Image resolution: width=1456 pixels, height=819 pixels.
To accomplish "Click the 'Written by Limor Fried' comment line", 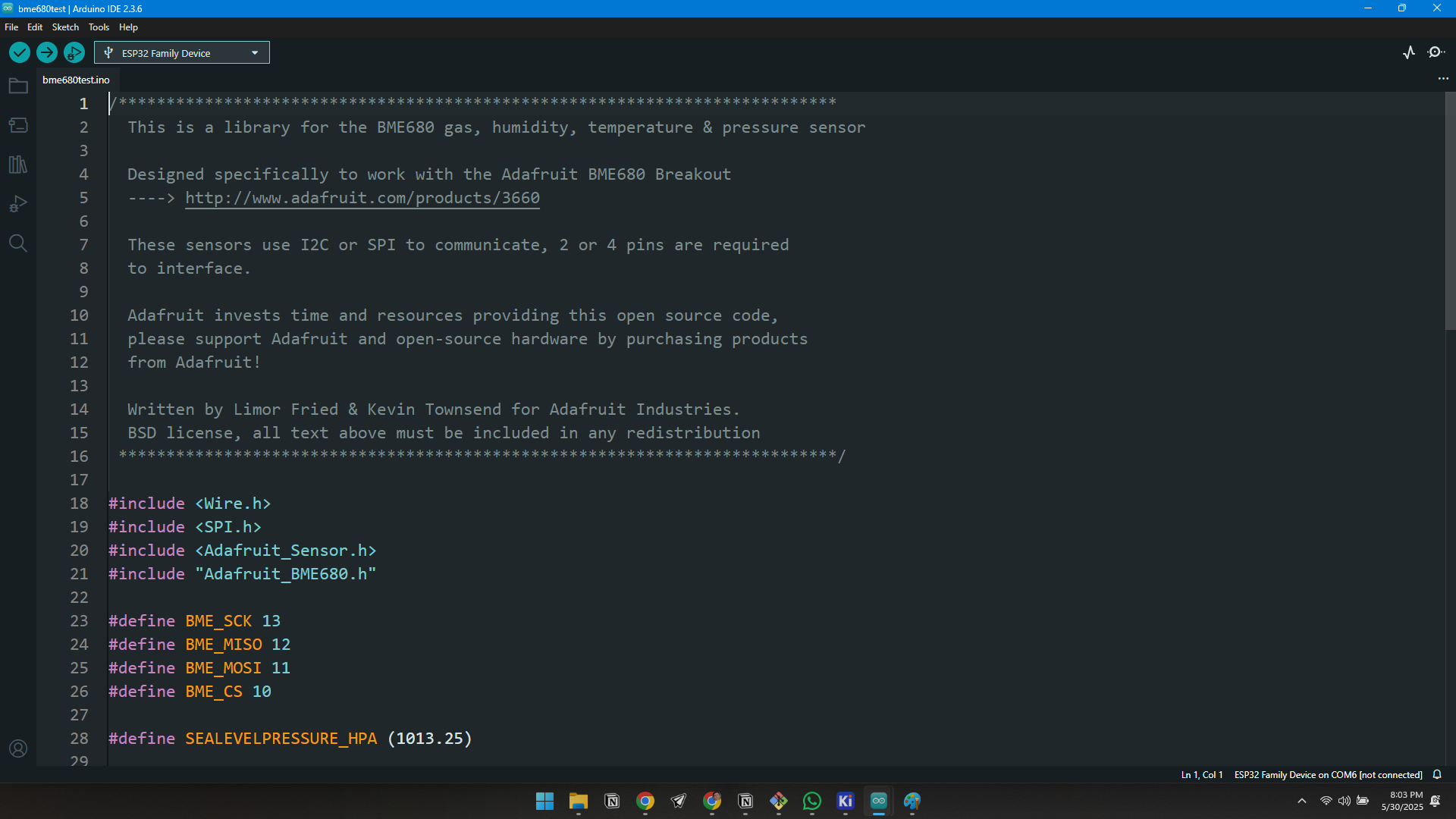I will (433, 409).
